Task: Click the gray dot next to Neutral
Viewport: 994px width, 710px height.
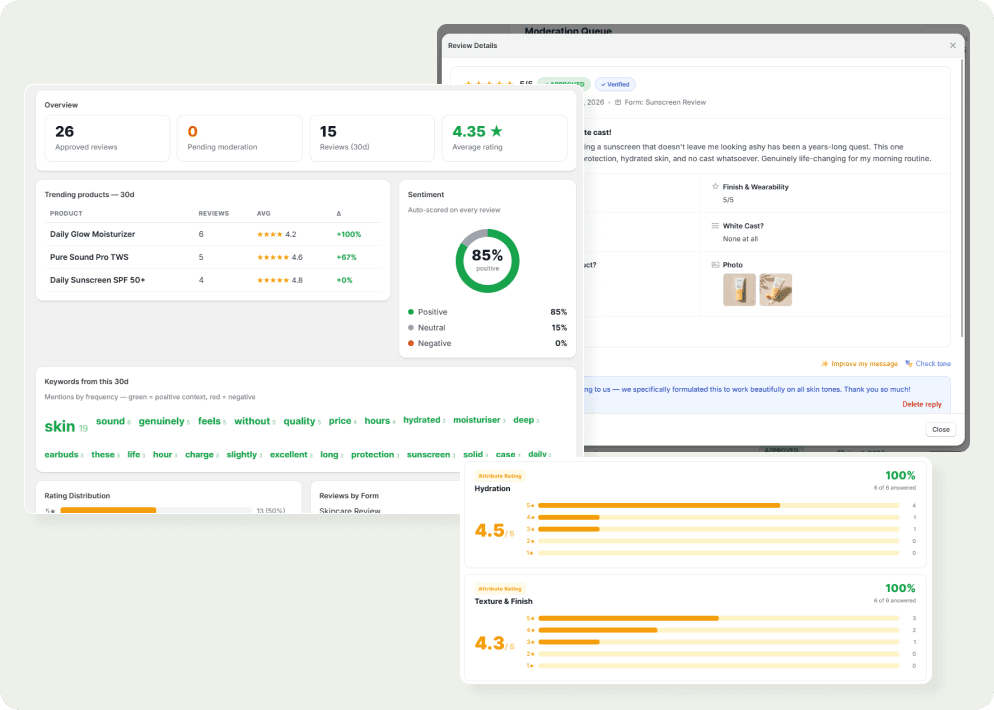Action: coord(411,328)
